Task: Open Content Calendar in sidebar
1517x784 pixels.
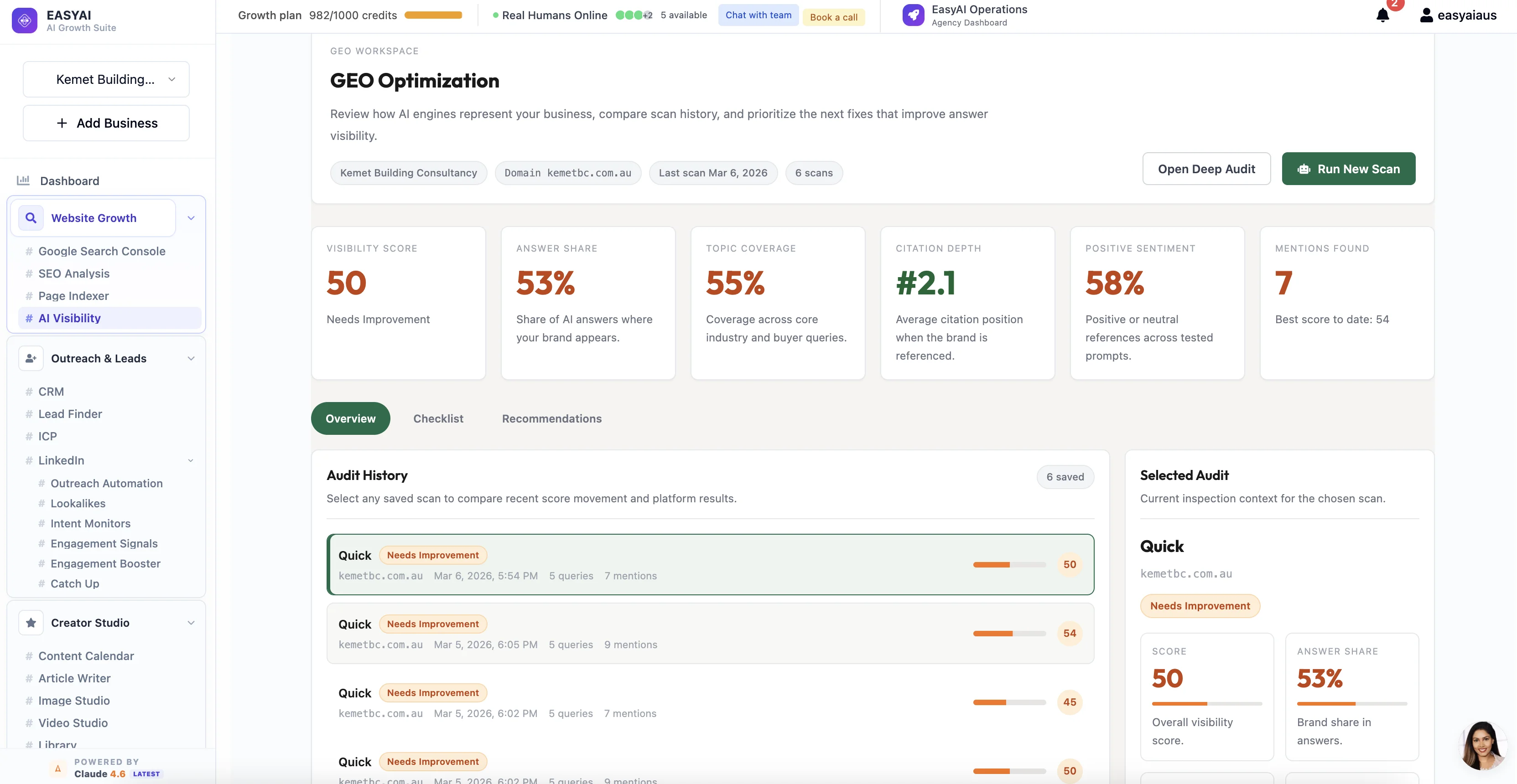Action: 86,656
